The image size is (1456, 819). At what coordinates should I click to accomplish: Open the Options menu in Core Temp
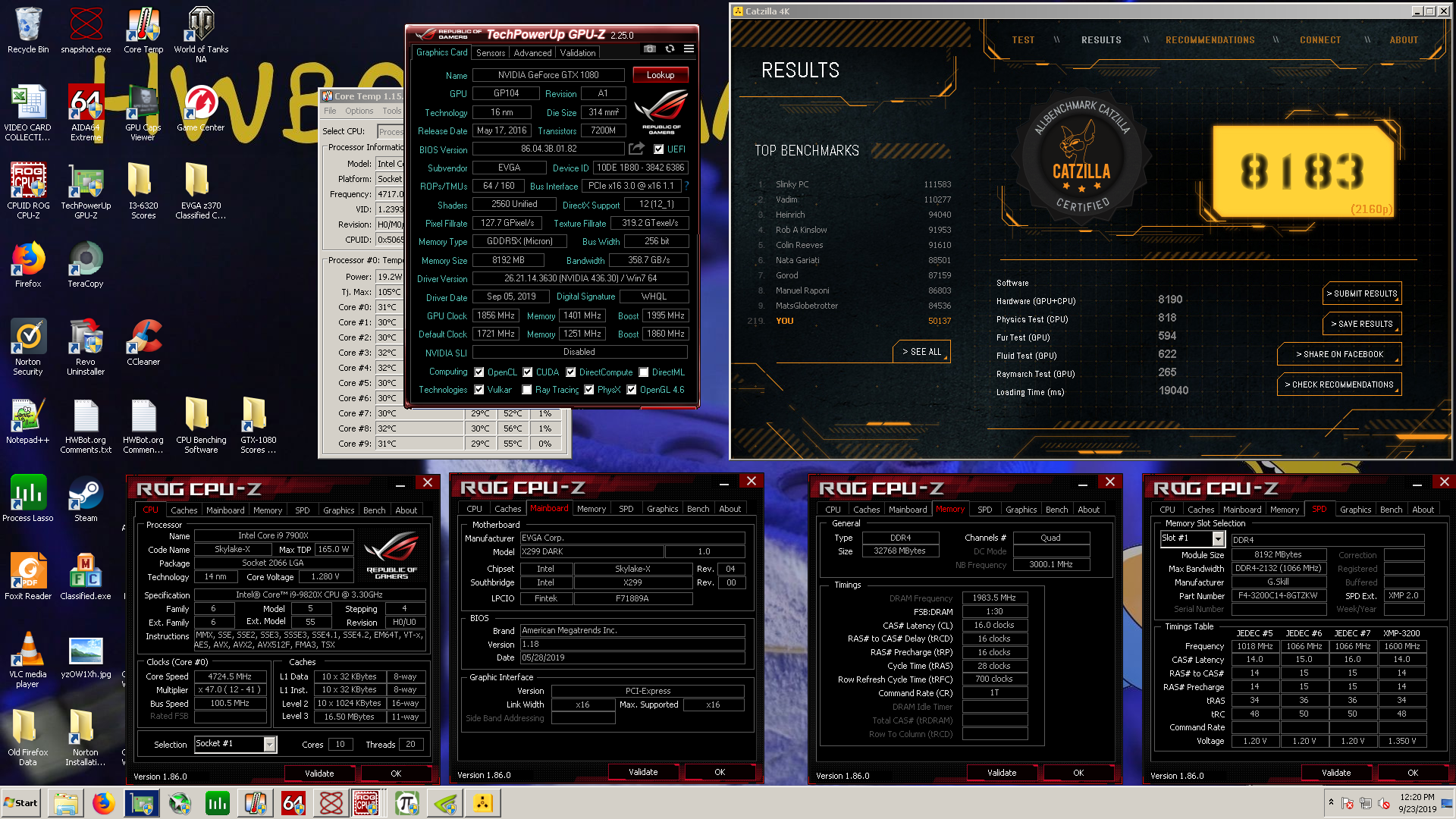point(359,111)
